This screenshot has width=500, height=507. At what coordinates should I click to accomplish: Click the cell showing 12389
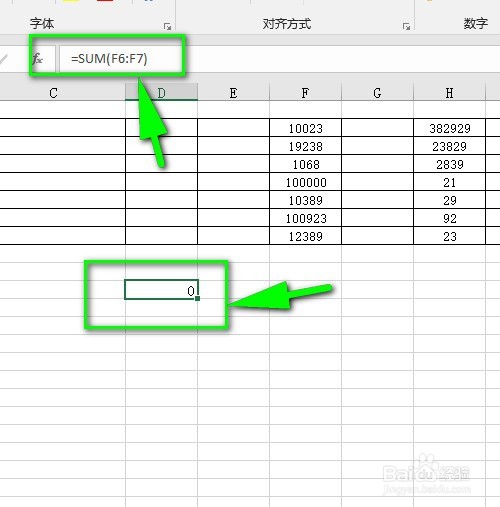point(305,236)
